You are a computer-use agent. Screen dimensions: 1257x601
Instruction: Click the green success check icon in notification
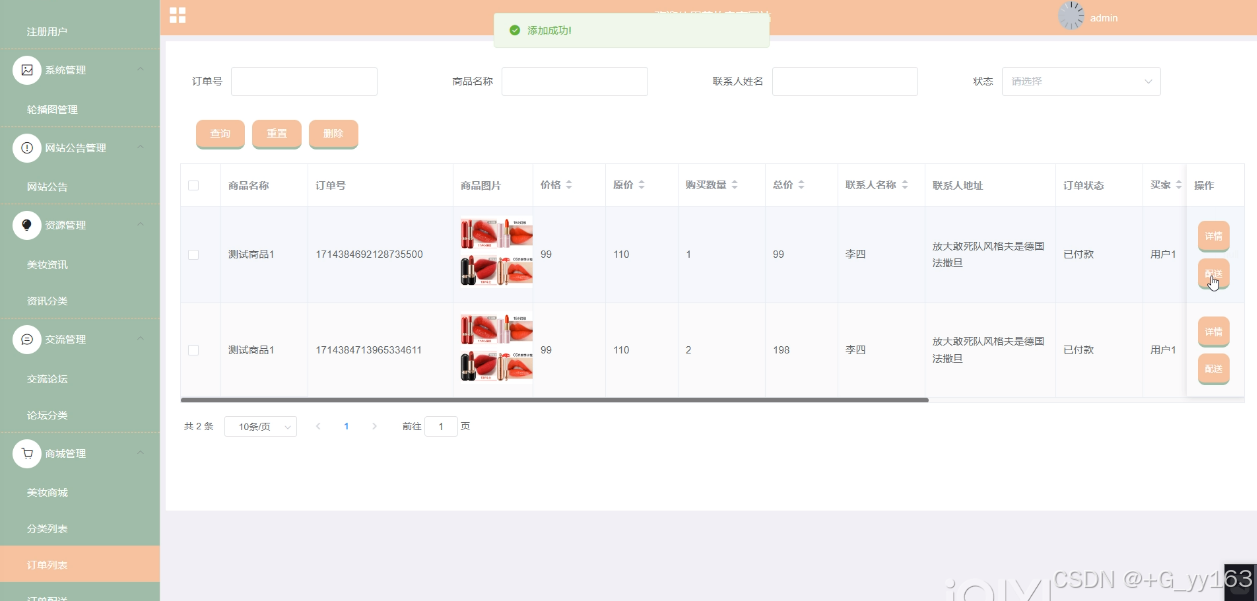click(x=515, y=30)
